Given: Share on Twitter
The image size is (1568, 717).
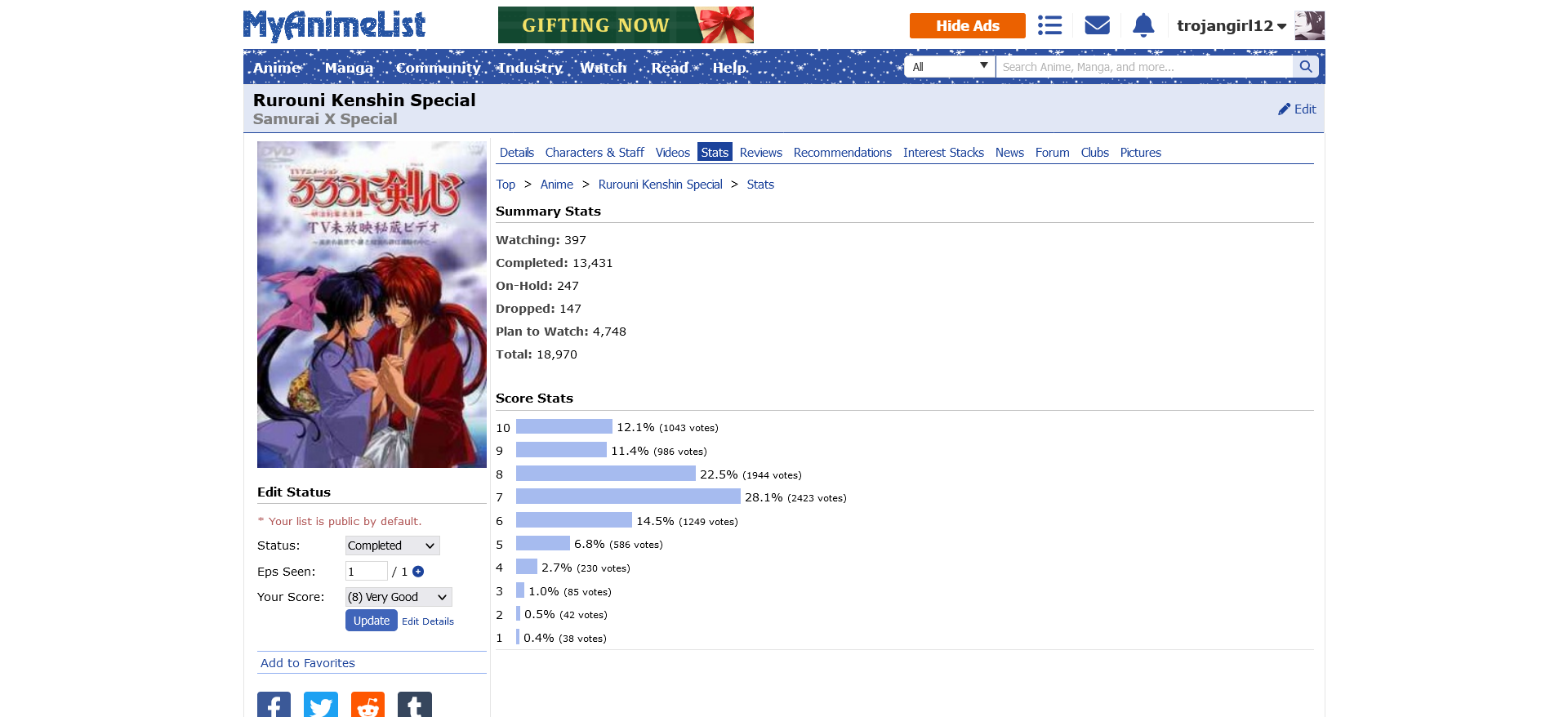Looking at the screenshot, I should 321,705.
